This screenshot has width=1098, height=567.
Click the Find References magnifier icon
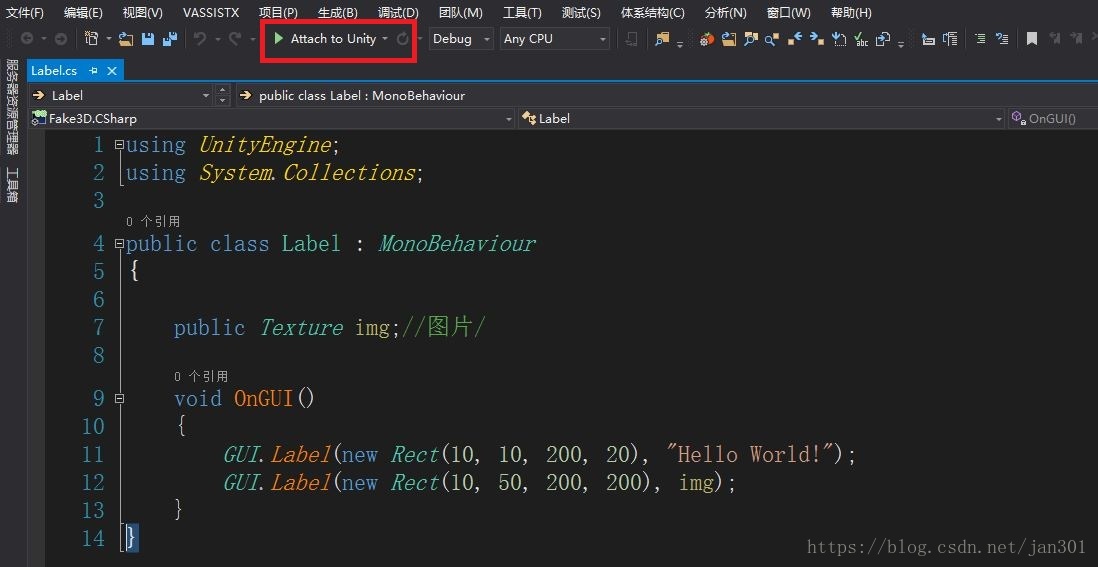pyautogui.click(x=772, y=39)
